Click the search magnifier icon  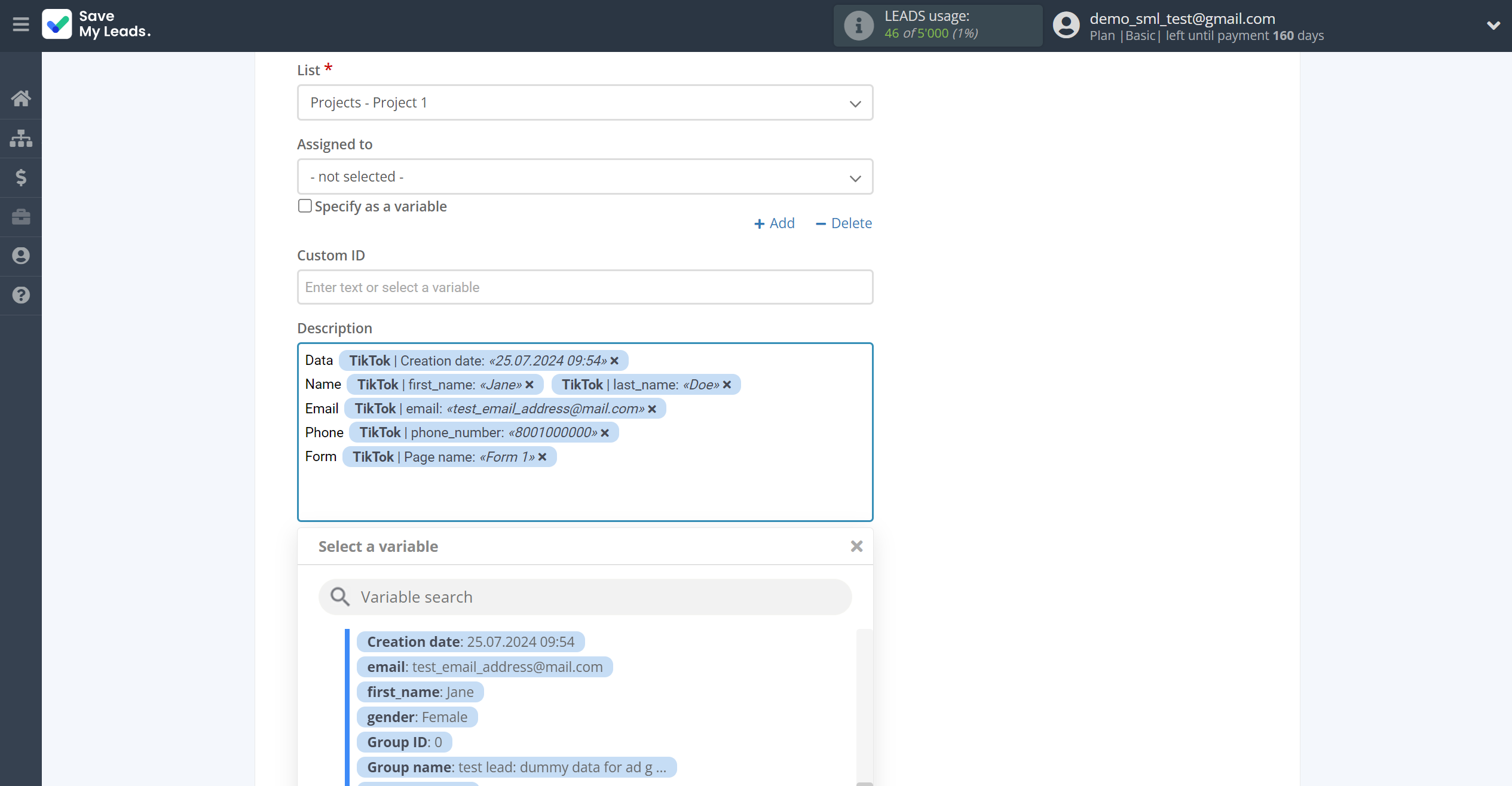[340, 597]
